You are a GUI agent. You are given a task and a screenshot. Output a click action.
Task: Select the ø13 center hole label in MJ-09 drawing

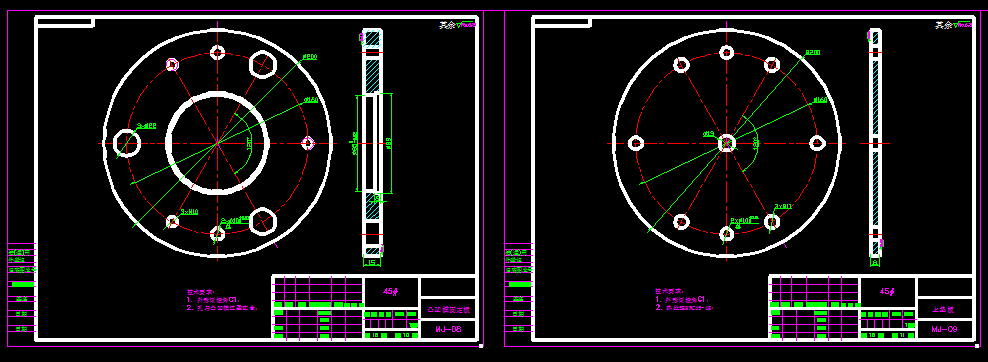coord(708,134)
